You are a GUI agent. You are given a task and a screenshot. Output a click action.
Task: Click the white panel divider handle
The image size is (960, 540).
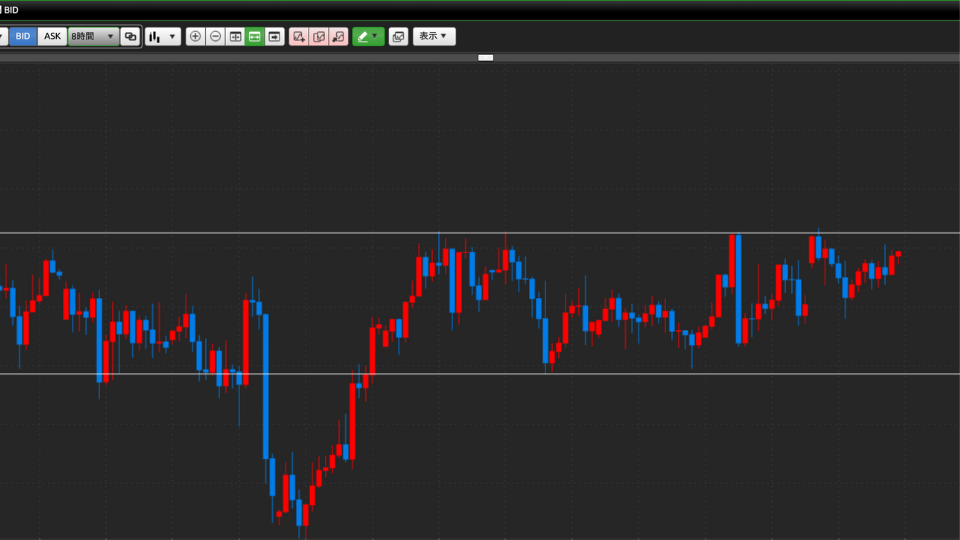tap(486, 57)
